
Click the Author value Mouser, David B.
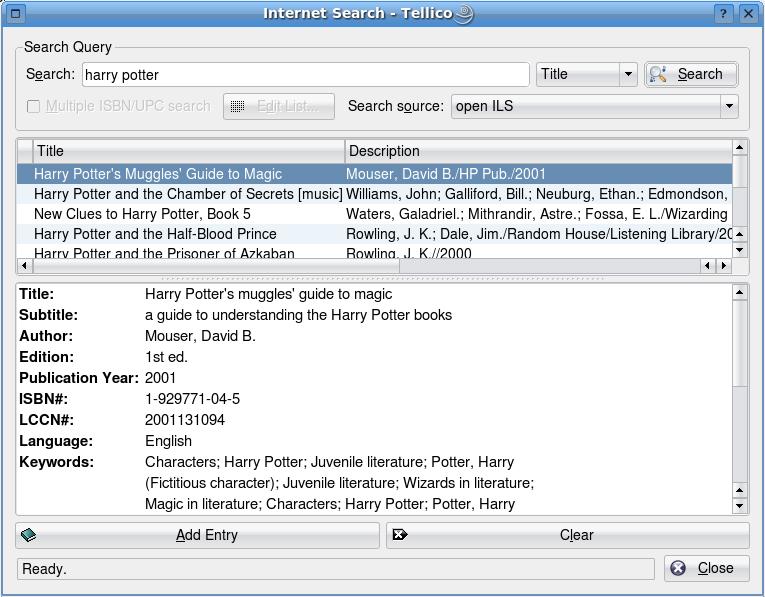[200, 336]
